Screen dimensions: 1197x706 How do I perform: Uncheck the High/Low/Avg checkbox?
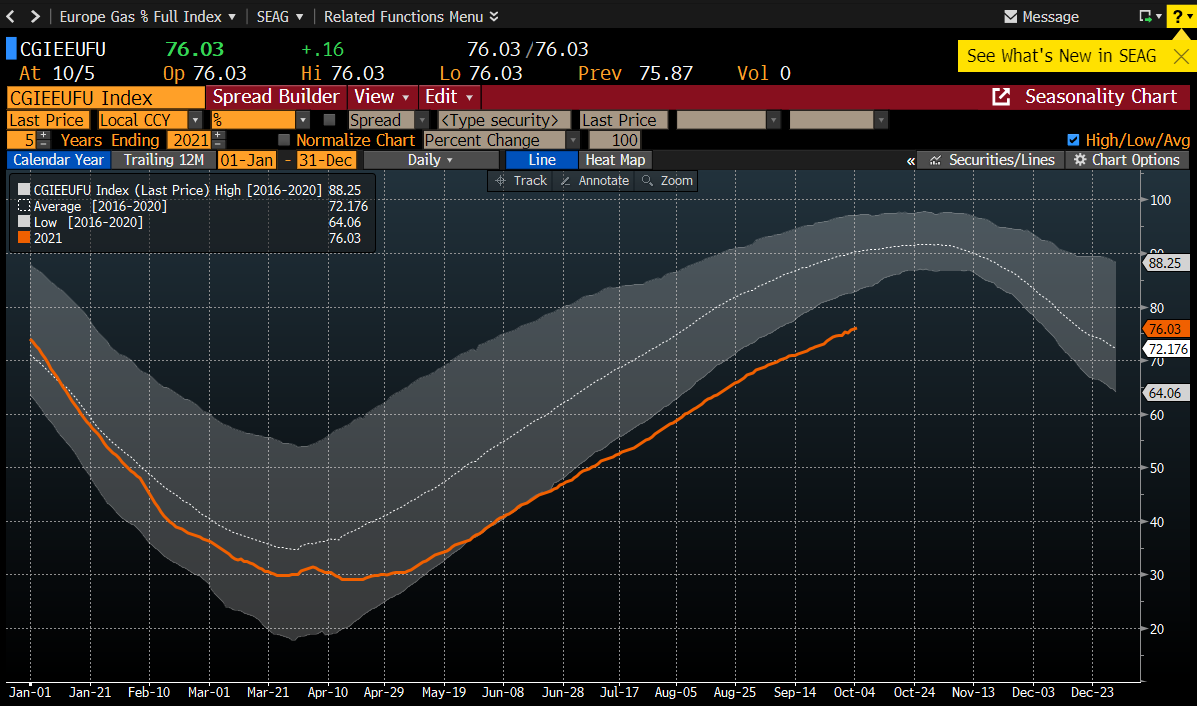[x=1074, y=140]
